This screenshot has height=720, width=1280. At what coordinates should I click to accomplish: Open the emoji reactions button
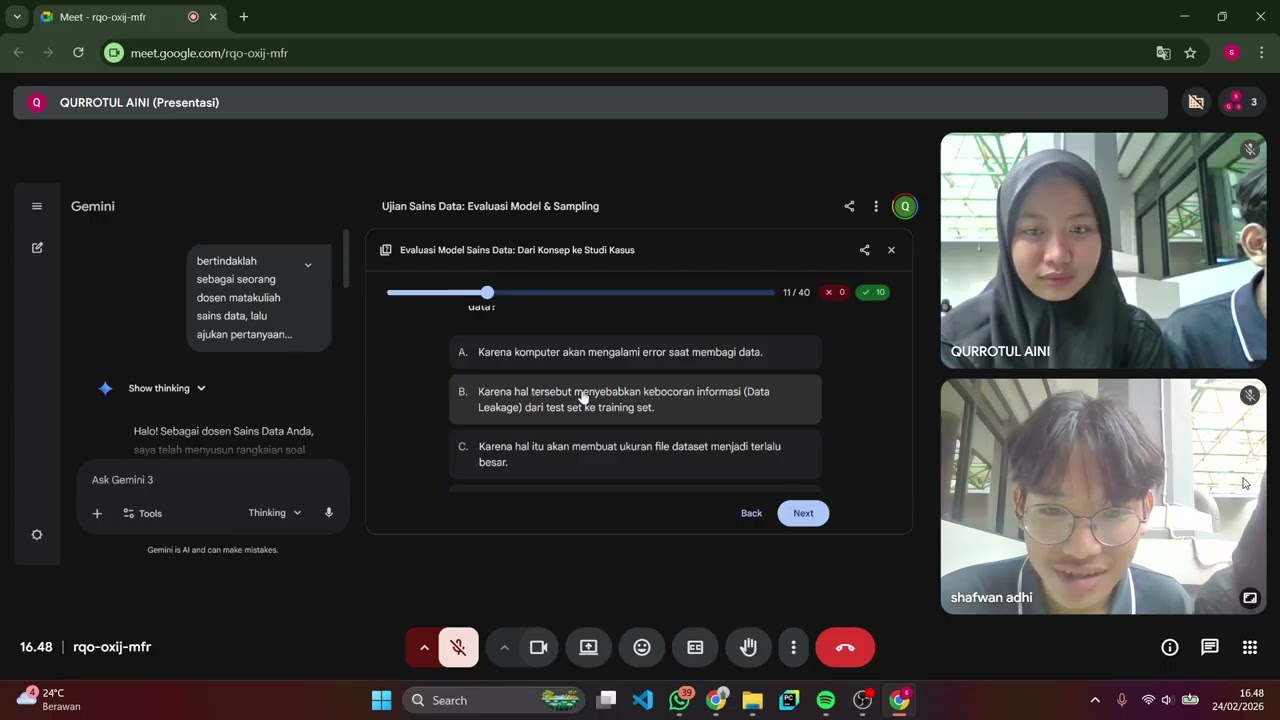[x=642, y=647]
